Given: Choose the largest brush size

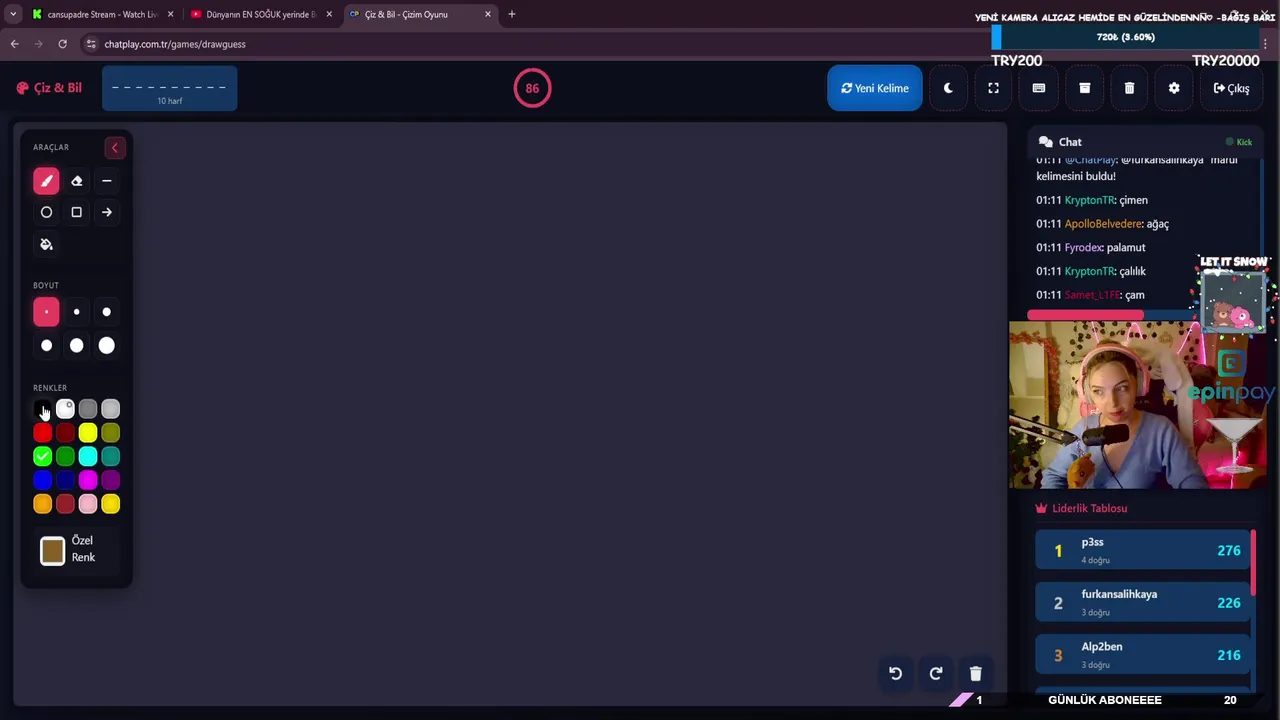Looking at the screenshot, I should pos(106,346).
